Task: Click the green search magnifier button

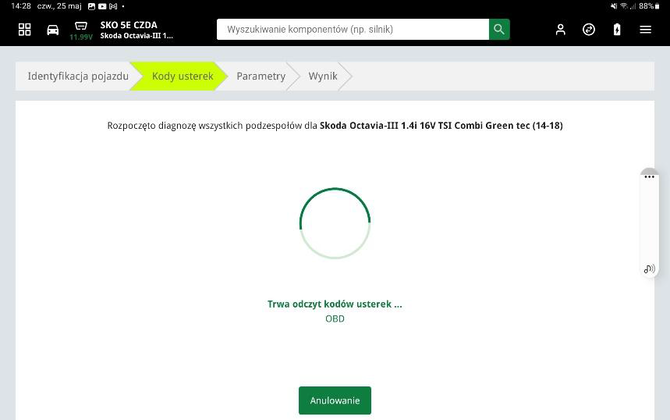Action: [499, 30]
